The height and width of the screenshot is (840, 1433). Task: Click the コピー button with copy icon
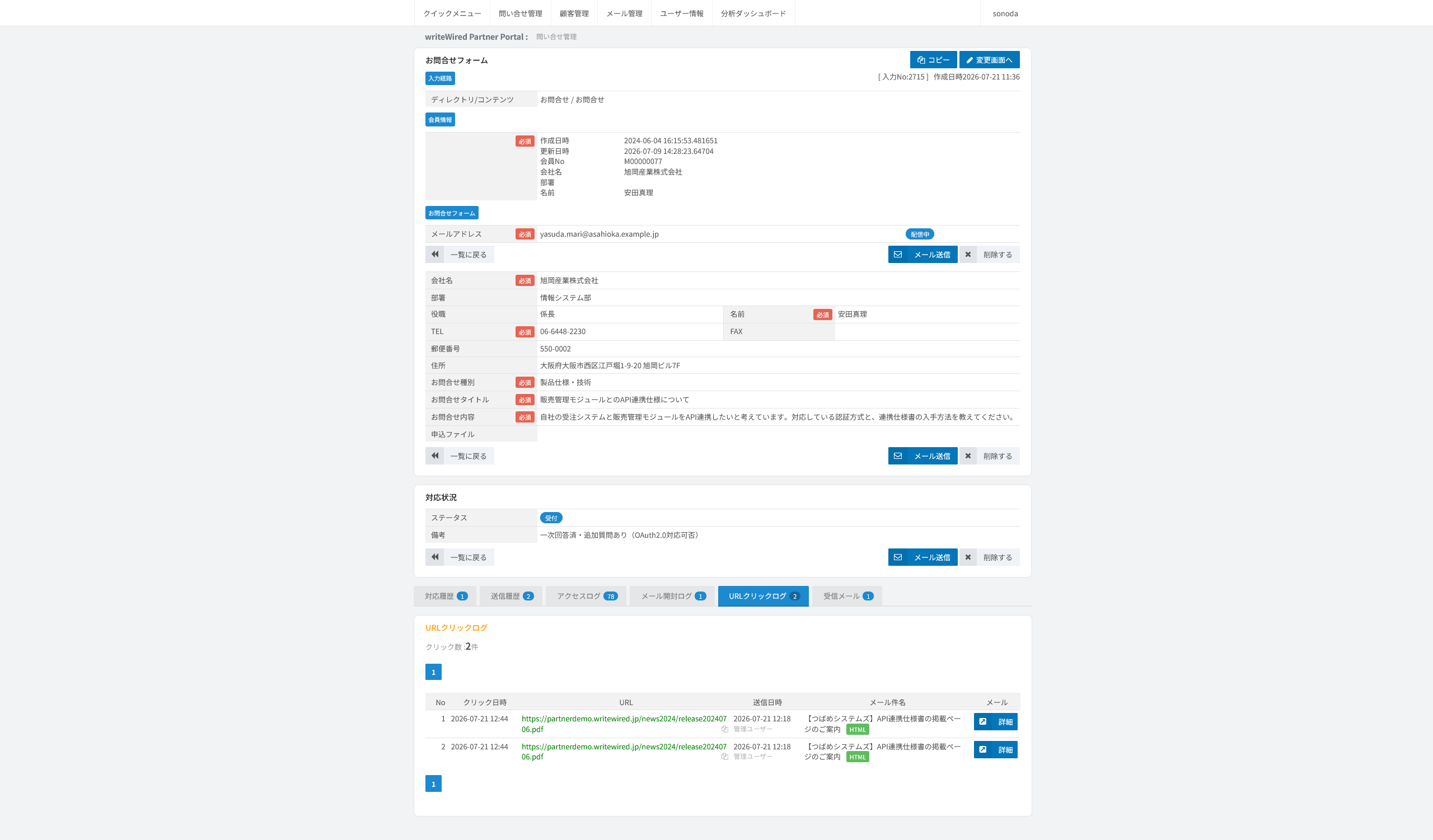(x=933, y=60)
